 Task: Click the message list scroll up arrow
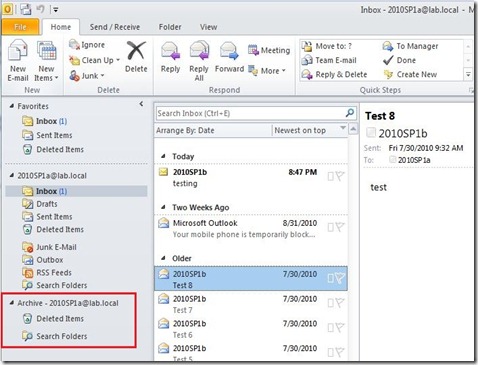353,129
